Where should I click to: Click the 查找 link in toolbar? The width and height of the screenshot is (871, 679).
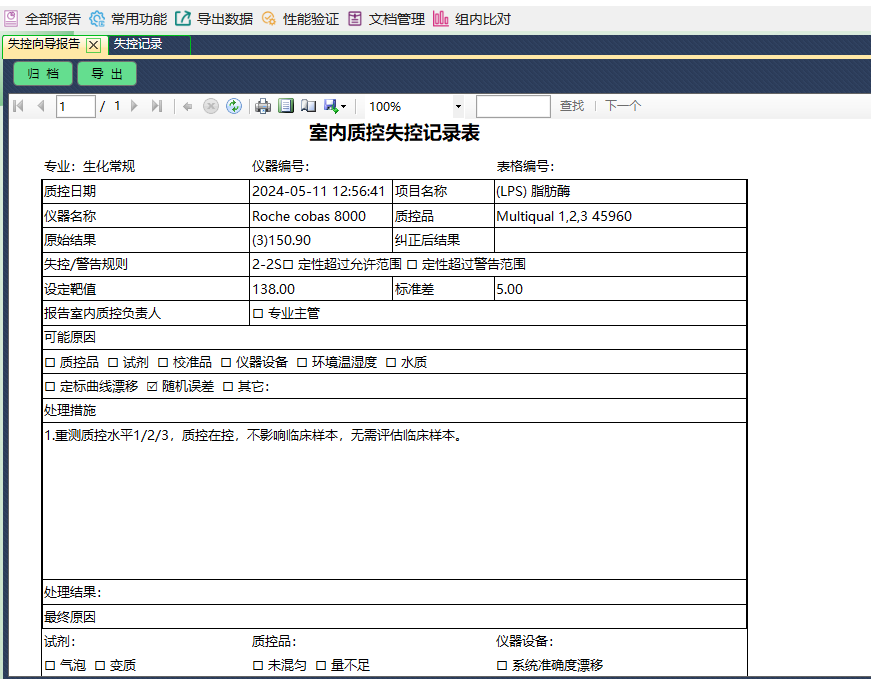click(571, 106)
